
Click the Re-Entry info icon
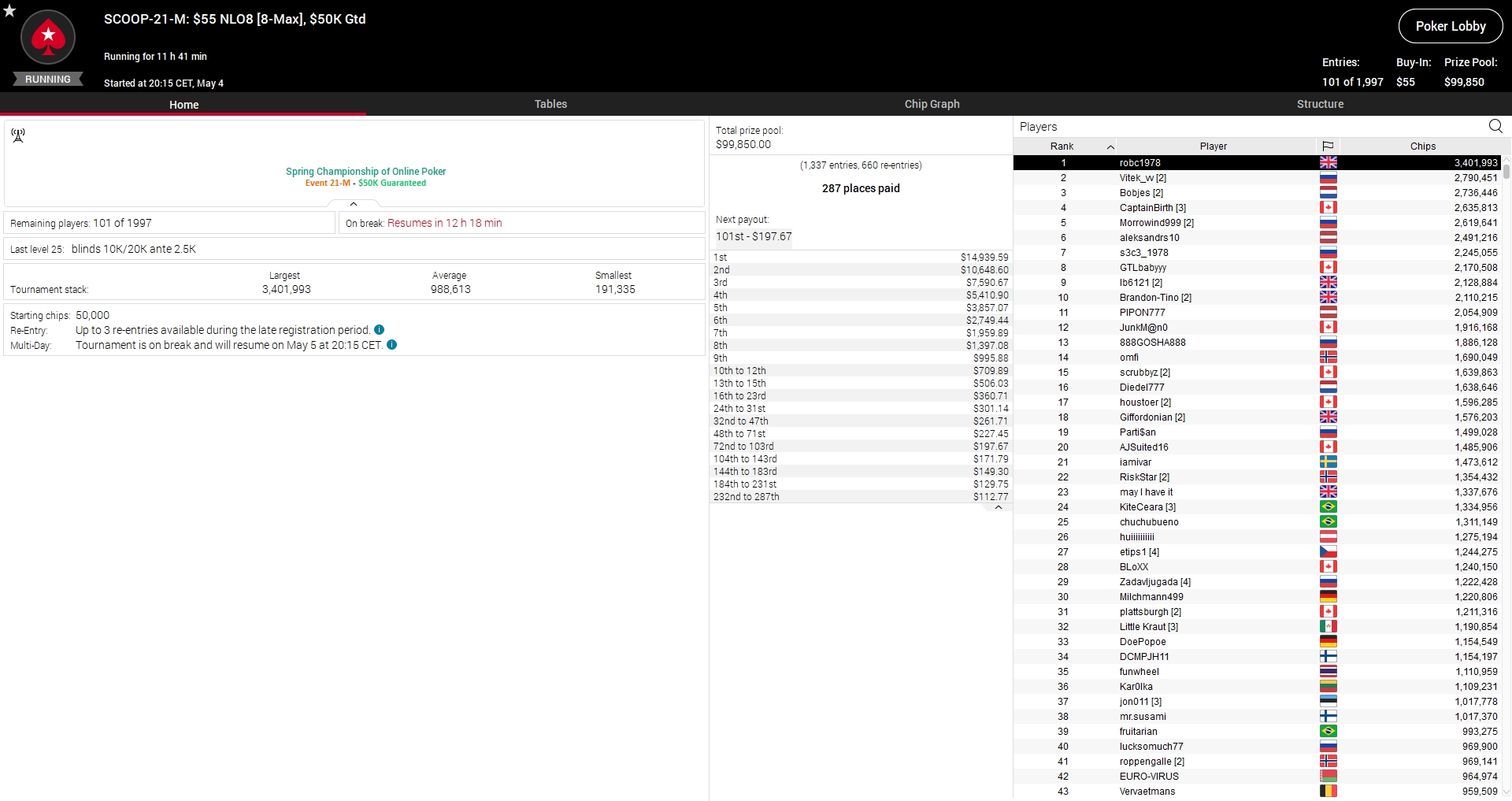click(x=380, y=330)
